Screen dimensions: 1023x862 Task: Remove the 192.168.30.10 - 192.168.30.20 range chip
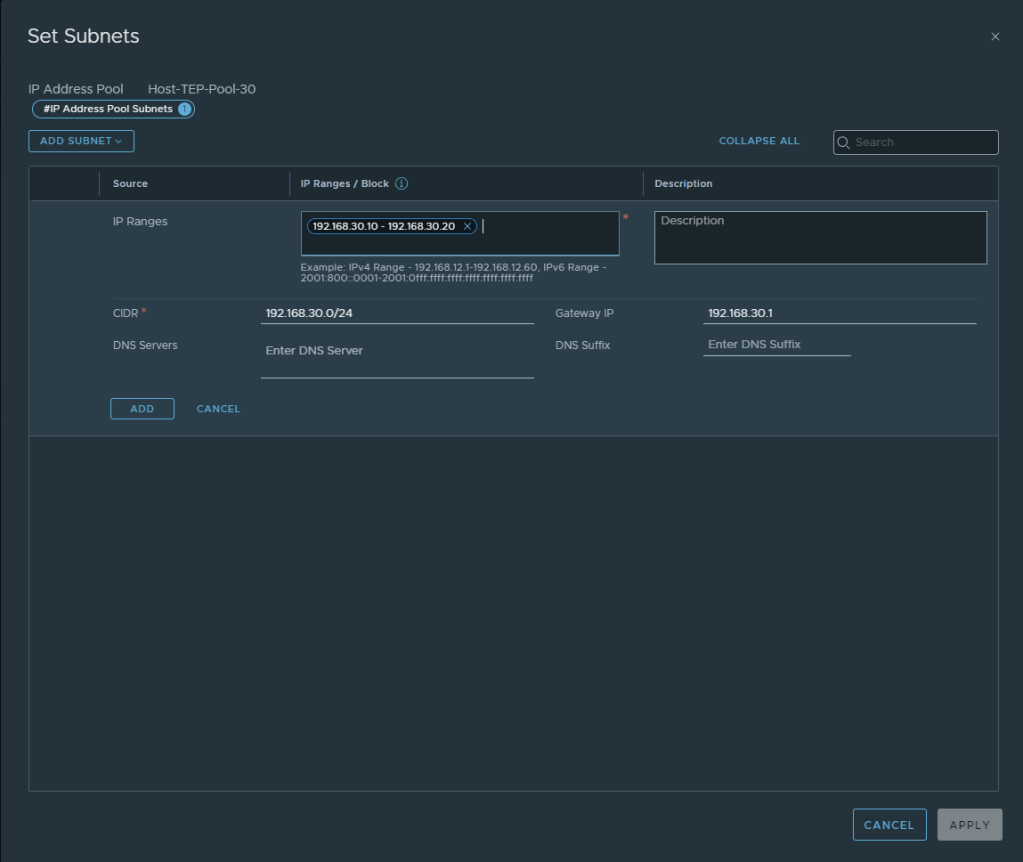(x=467, y=227)
